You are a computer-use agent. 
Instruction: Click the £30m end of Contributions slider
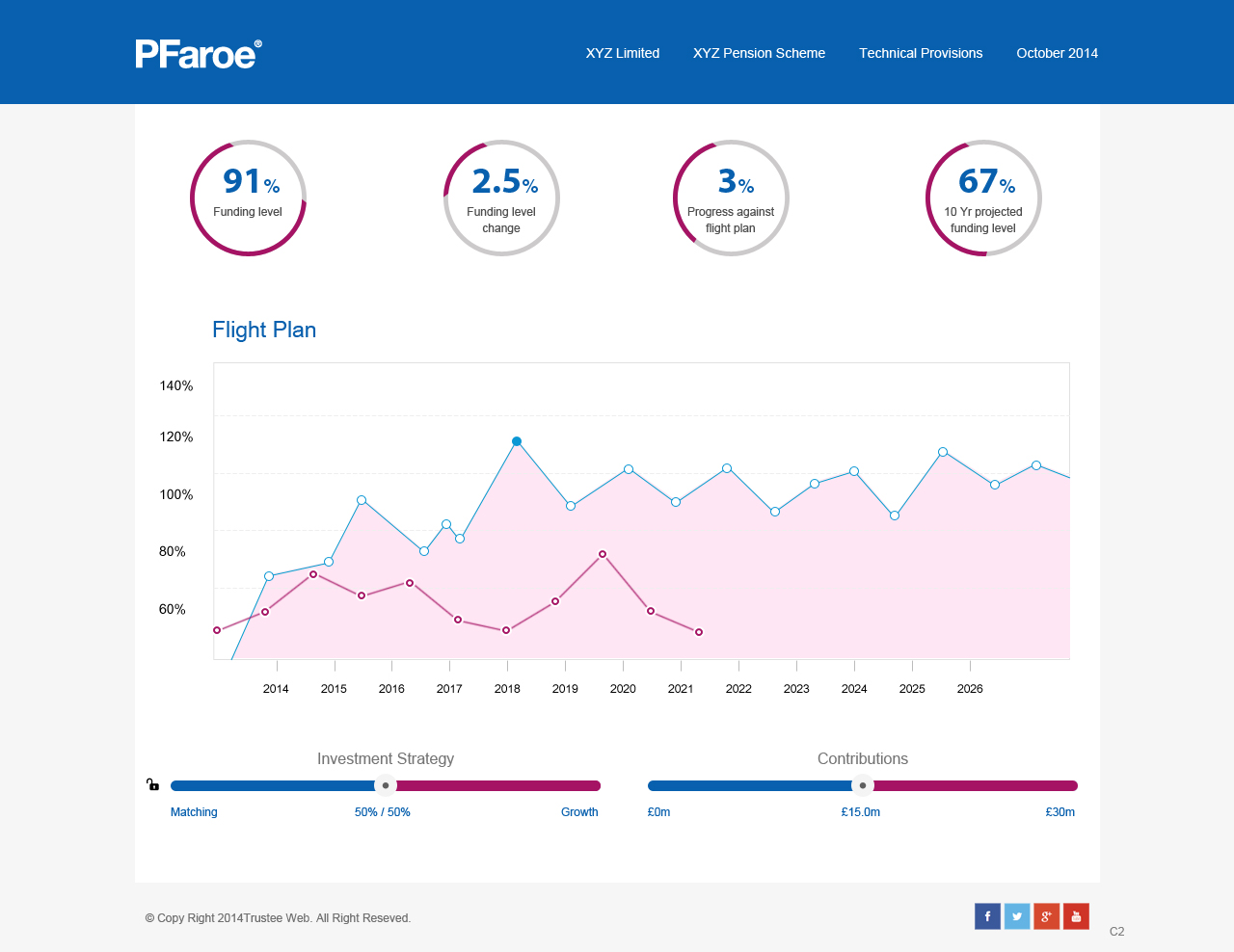pyautogui.click(x=1060, y=812)
